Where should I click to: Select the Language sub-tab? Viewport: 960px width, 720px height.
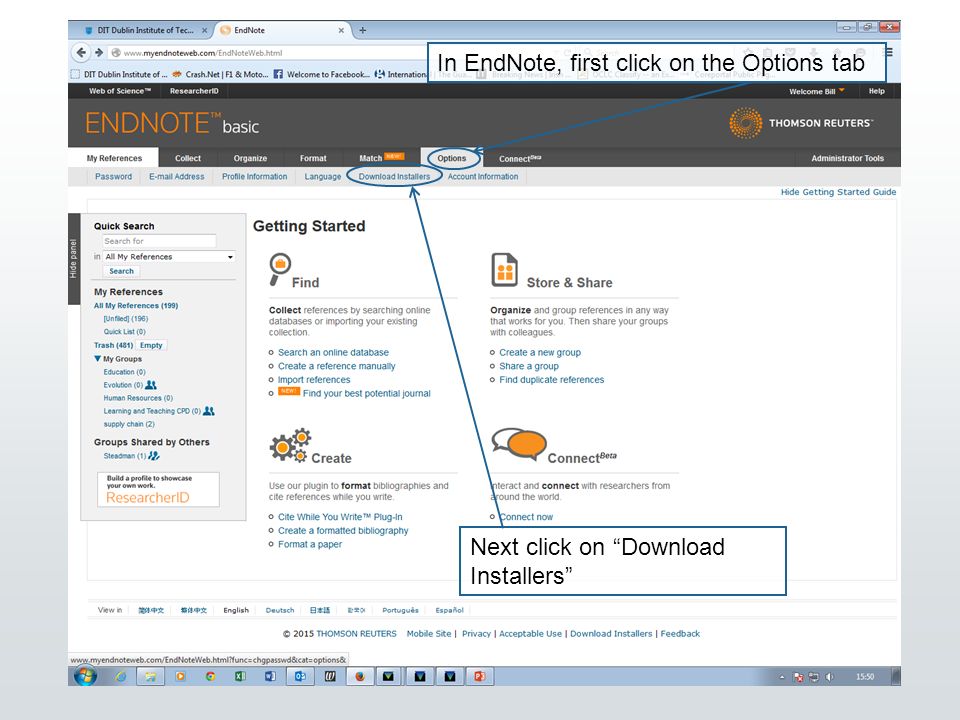(323, 176)
